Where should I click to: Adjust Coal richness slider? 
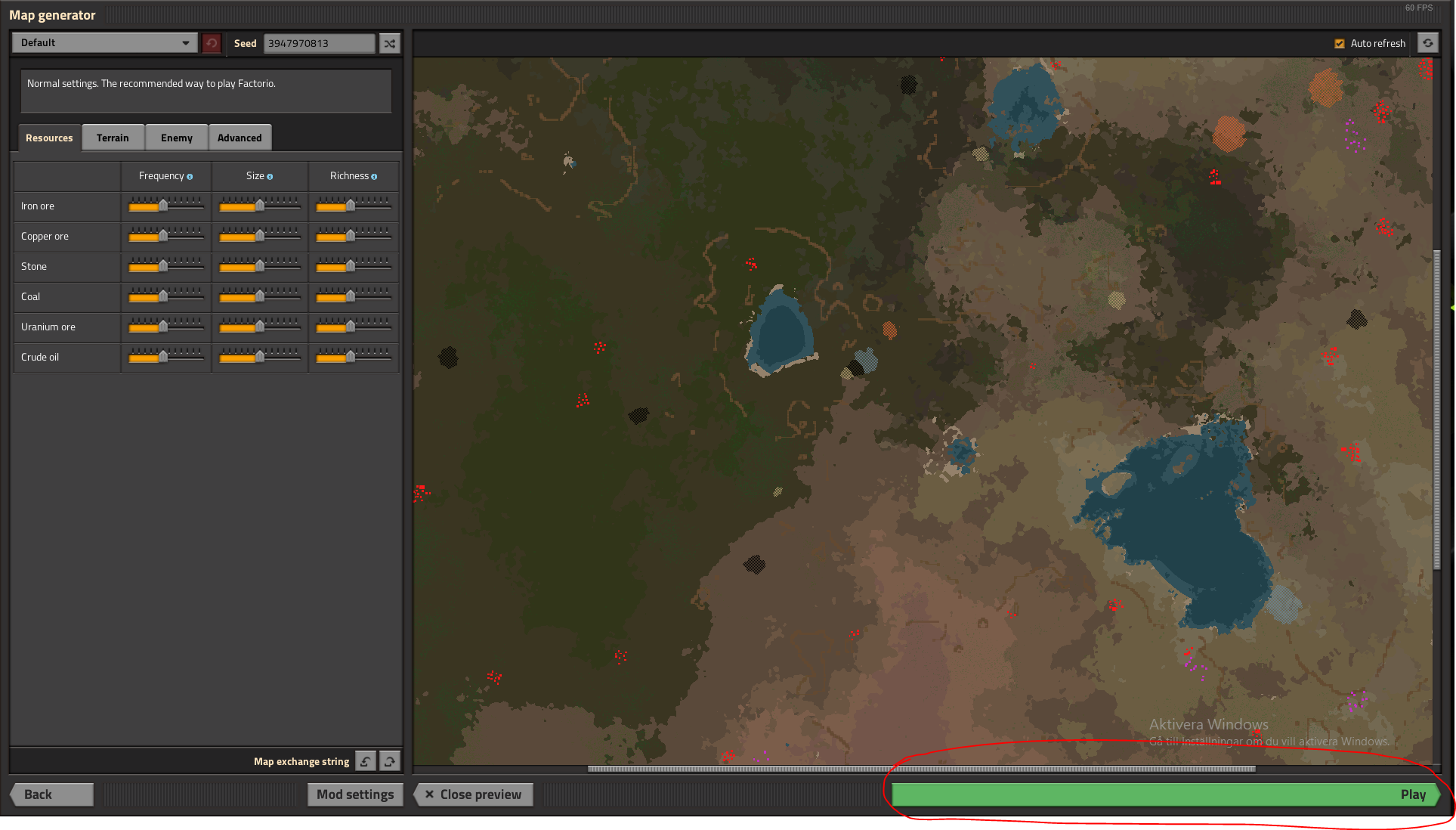(353, 296)
